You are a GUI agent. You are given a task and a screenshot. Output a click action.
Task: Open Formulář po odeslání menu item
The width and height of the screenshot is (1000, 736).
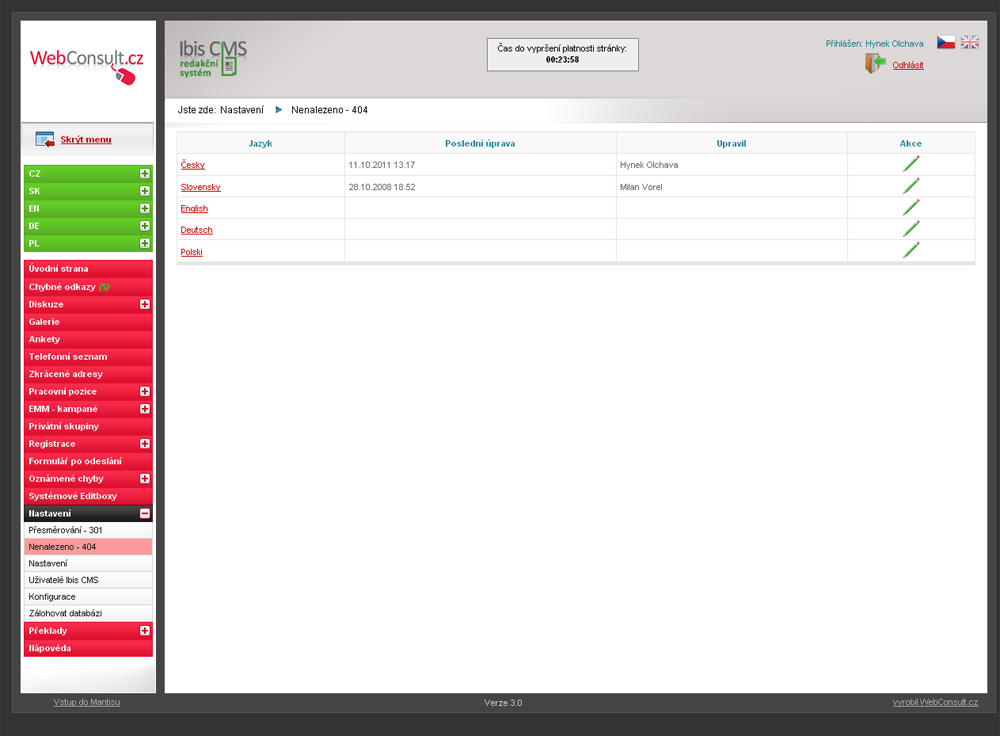click(88, 461)
